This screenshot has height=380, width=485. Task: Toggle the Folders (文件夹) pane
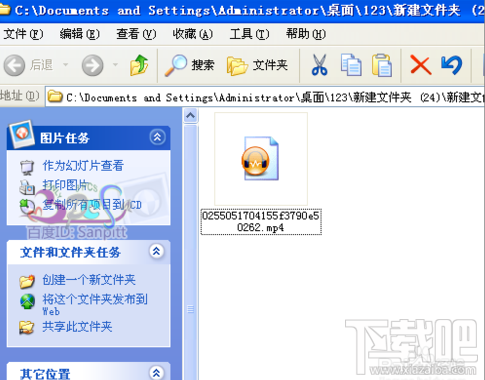click(257, 65)
